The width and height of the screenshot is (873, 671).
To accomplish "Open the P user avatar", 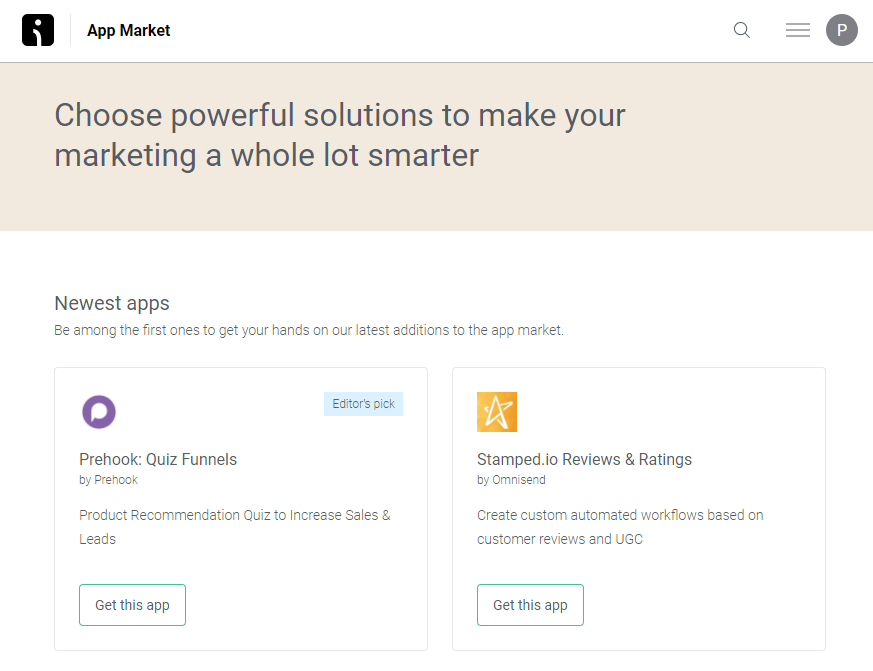I will pyautogui.click(x=841, y=30).
